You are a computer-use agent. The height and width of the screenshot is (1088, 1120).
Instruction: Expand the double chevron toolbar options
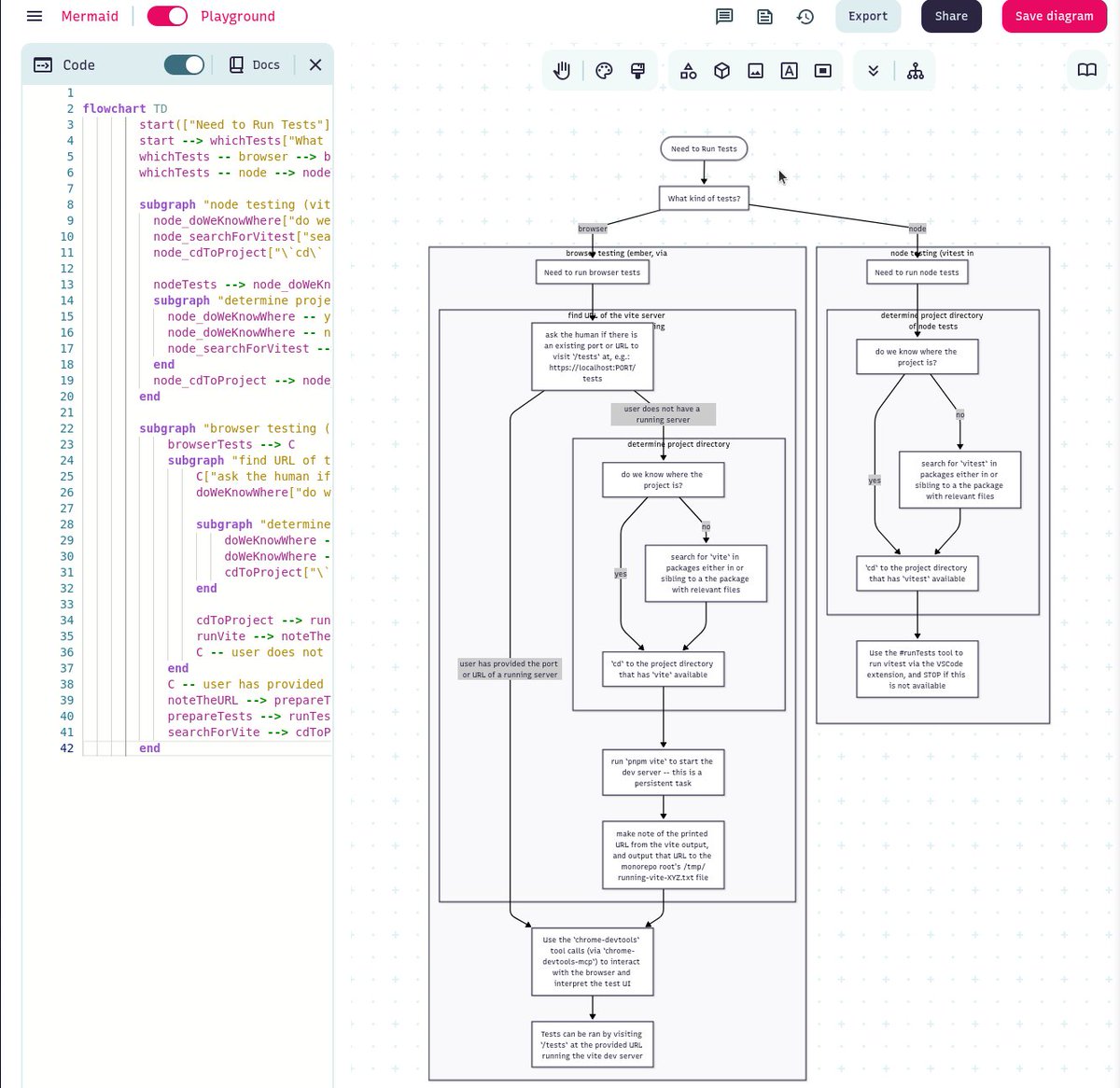[873, 70]
